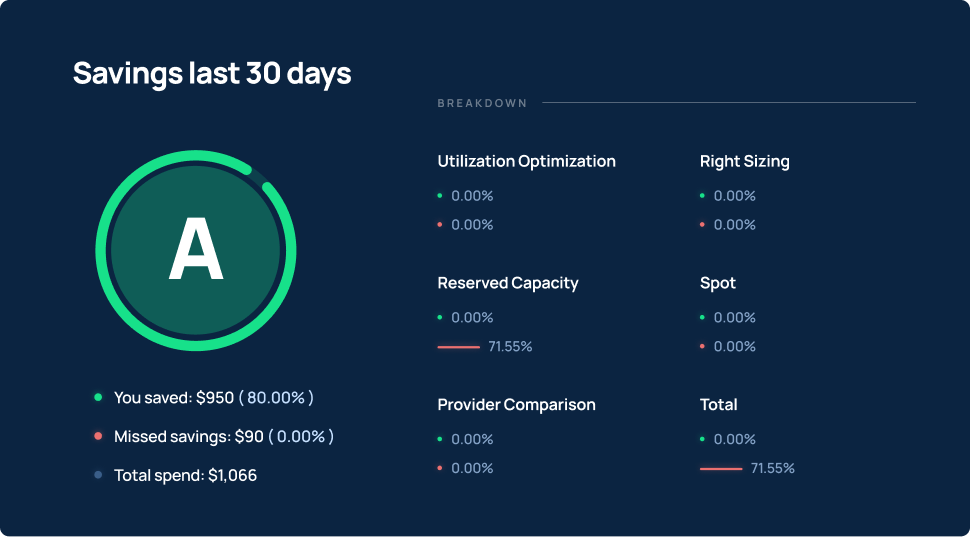Click the 71.55% value under Reserved Capacity
The width and height of the screenshot is (970, 537).
[x=510, y=347]
